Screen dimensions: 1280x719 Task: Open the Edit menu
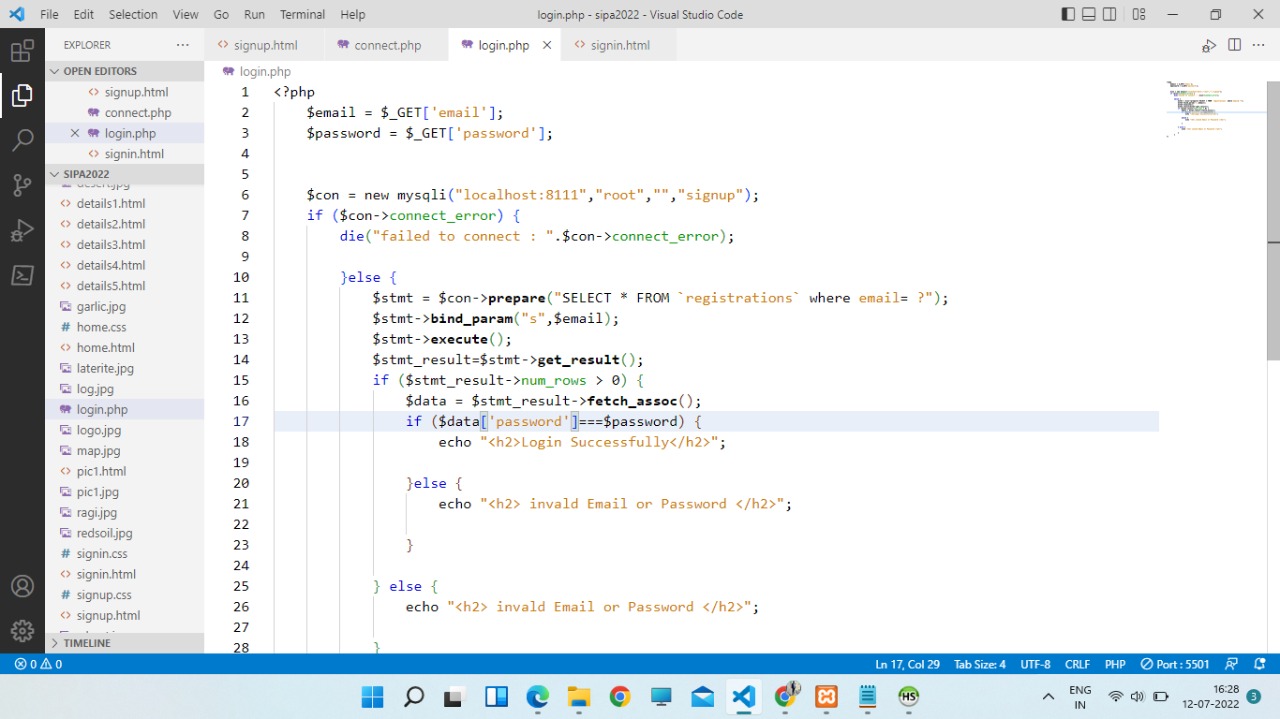point(84,14)
